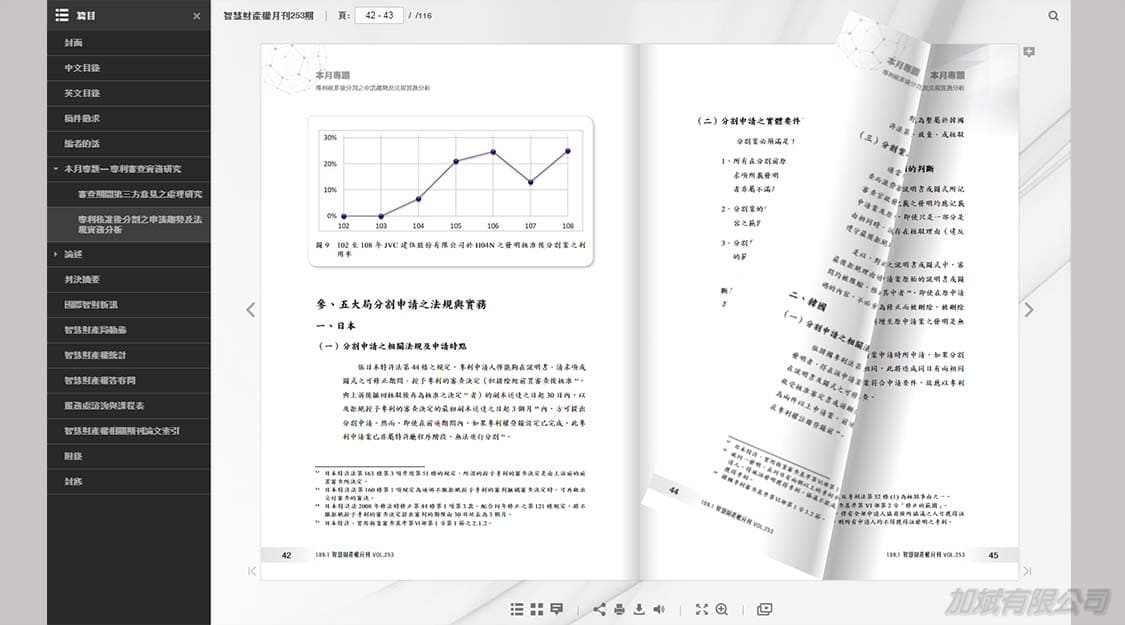The width and height of the screenshot is (1125, 625).
Task: Click the left page number 42
Action: (x=286, y=555)
